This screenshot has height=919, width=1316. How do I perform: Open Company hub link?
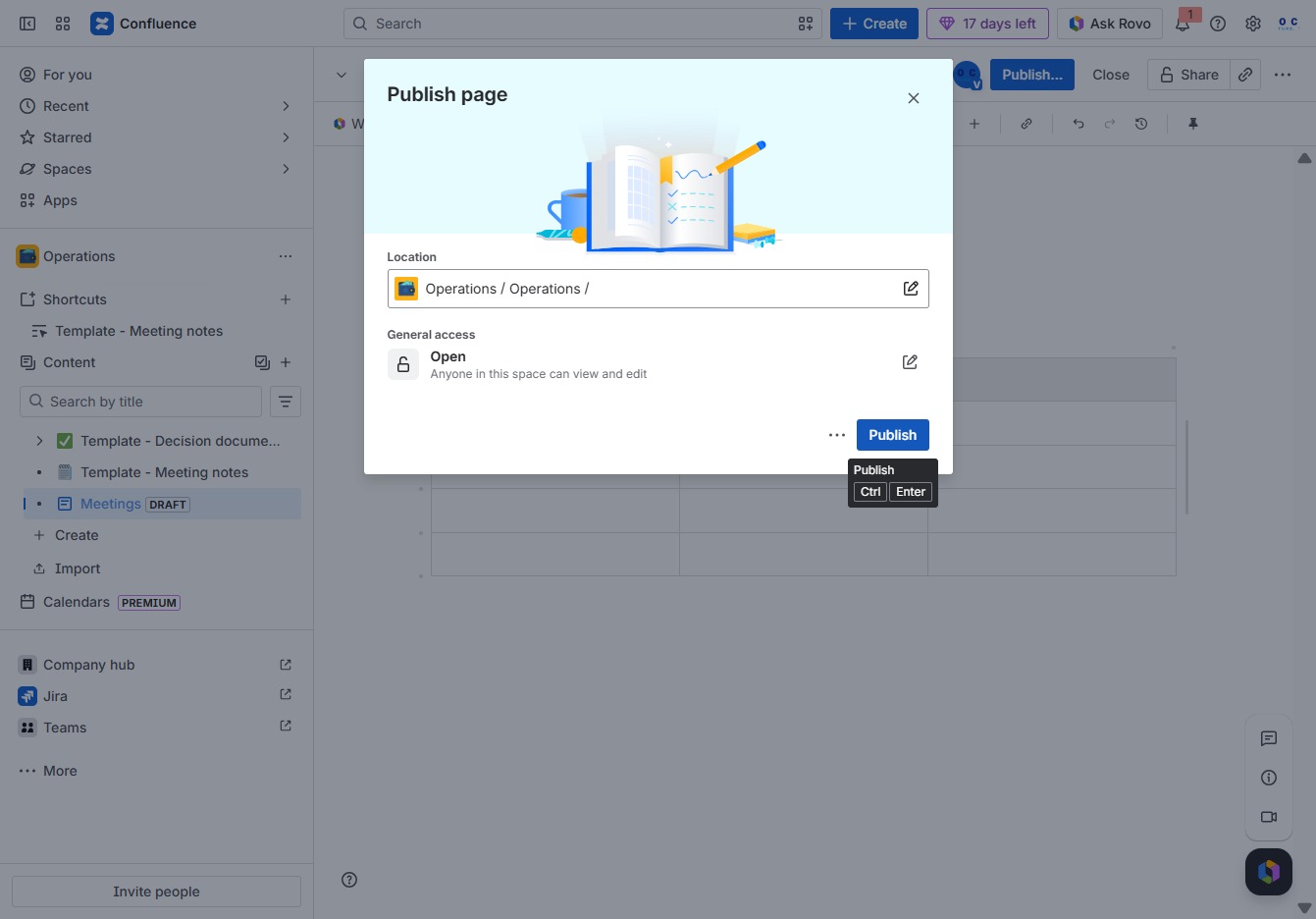157,665
